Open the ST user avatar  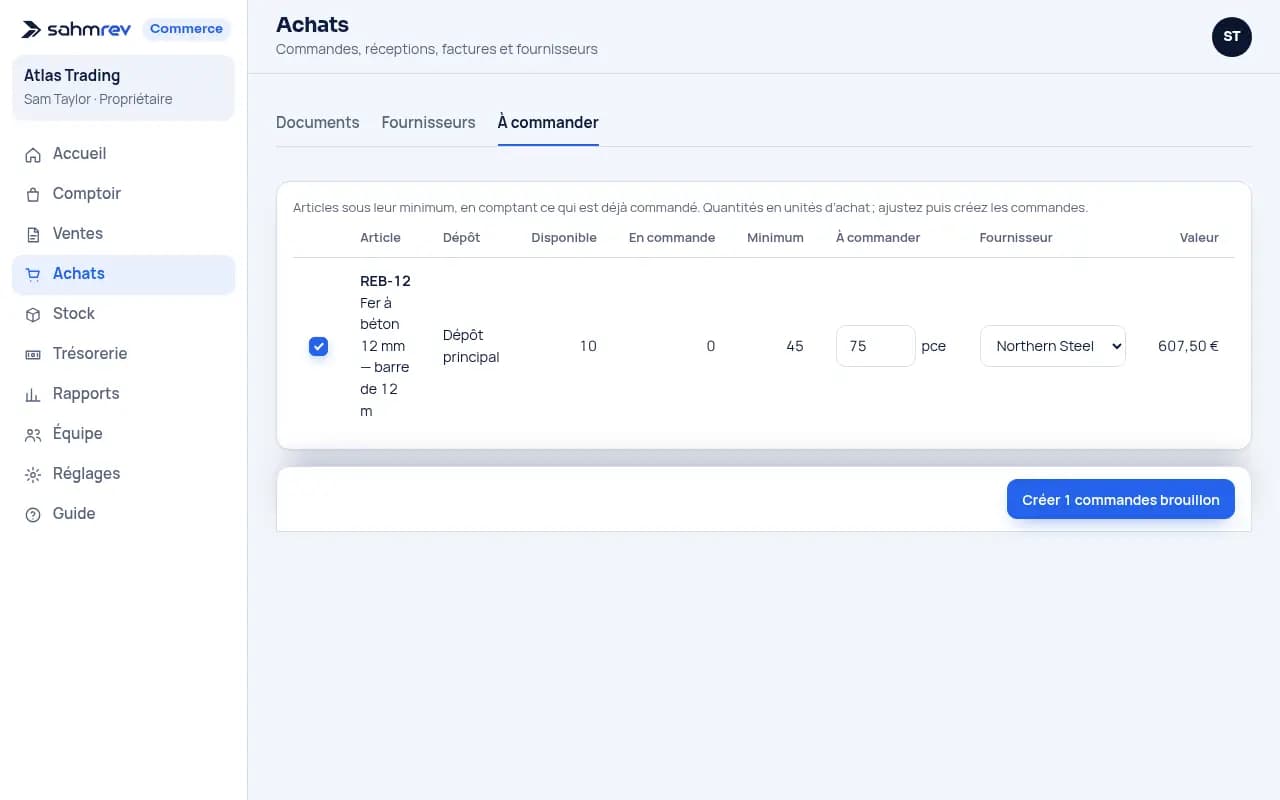(1232, 37)
